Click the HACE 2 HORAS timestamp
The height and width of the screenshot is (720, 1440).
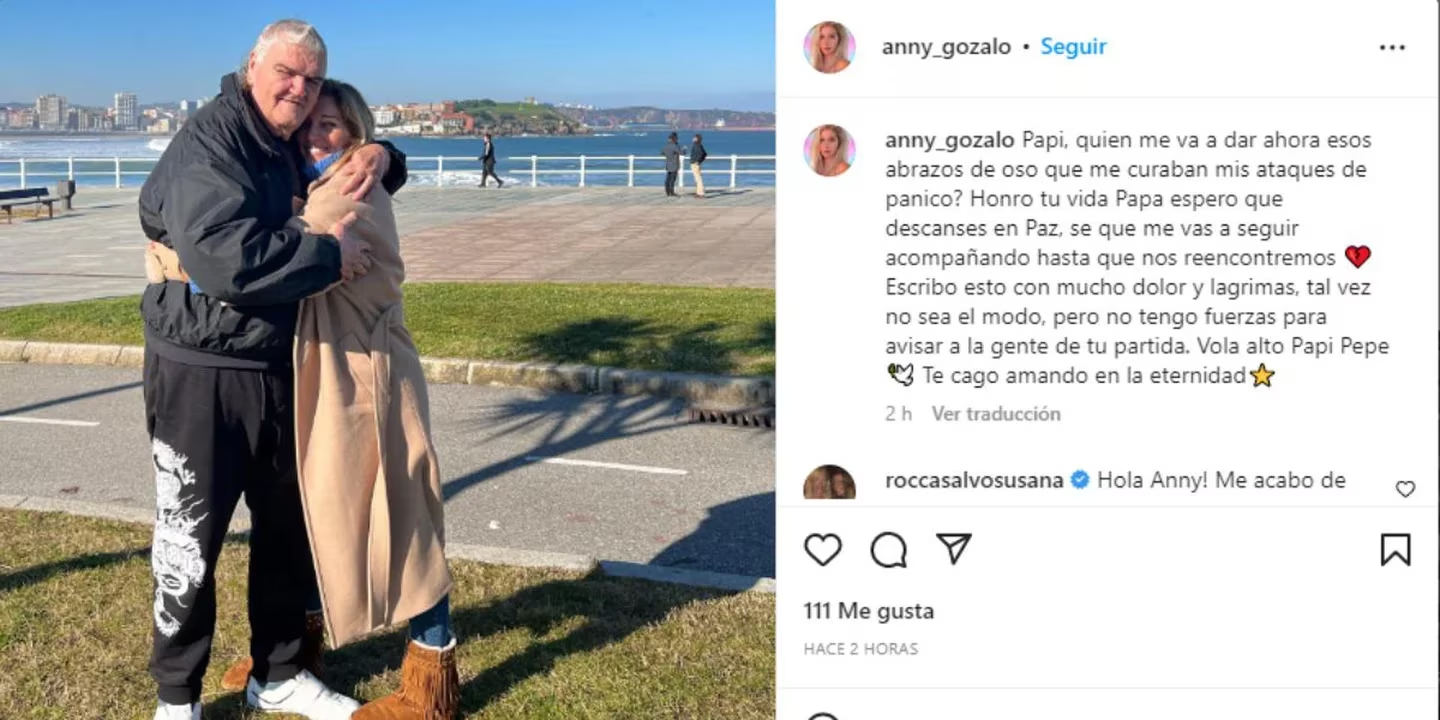point(861,649)
